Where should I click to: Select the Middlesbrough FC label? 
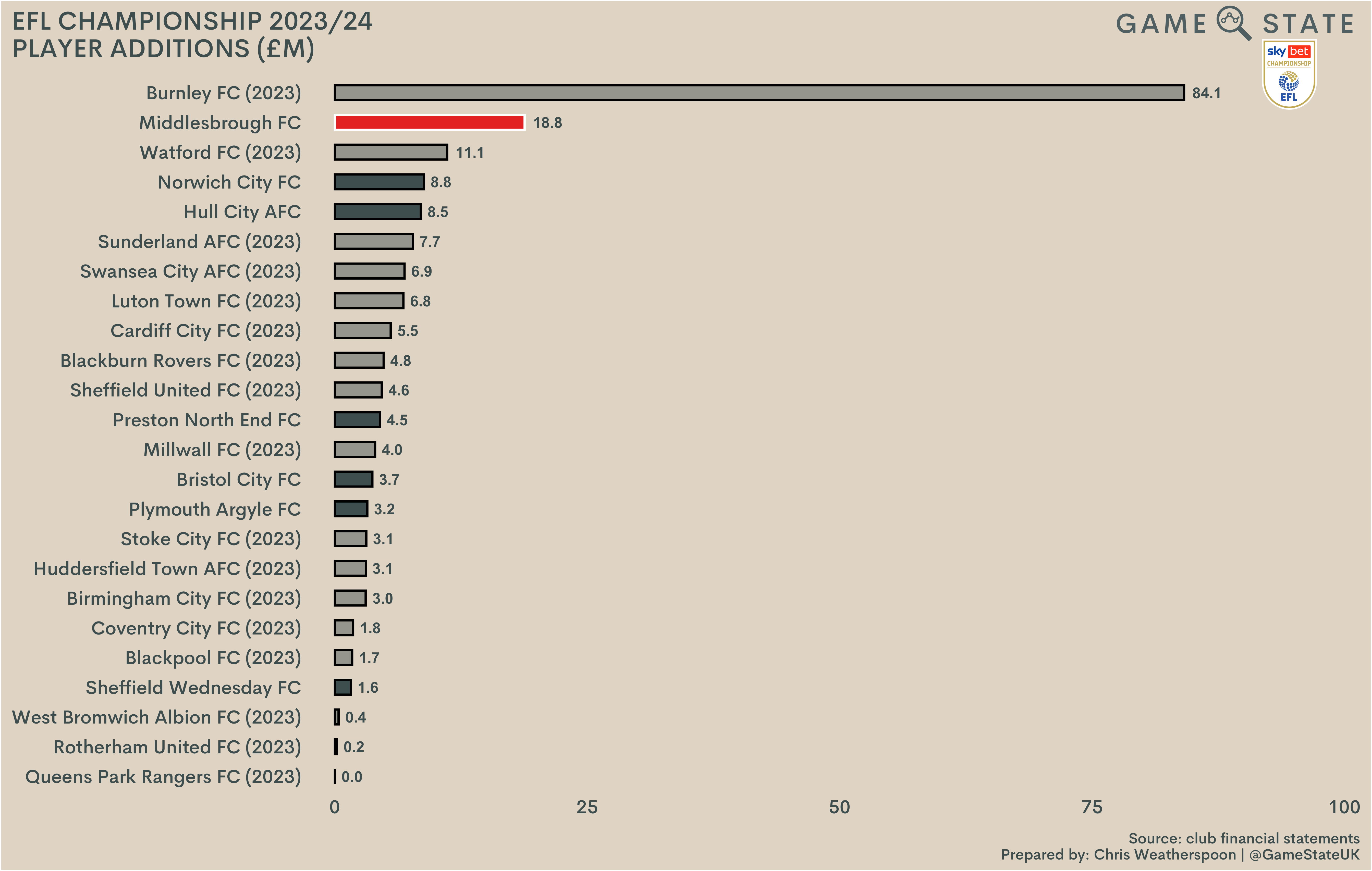point(220,122)
